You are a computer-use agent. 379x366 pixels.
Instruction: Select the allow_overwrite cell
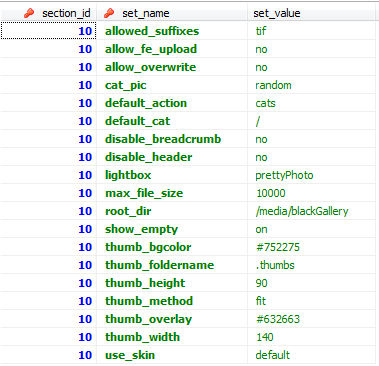[172, 67]
